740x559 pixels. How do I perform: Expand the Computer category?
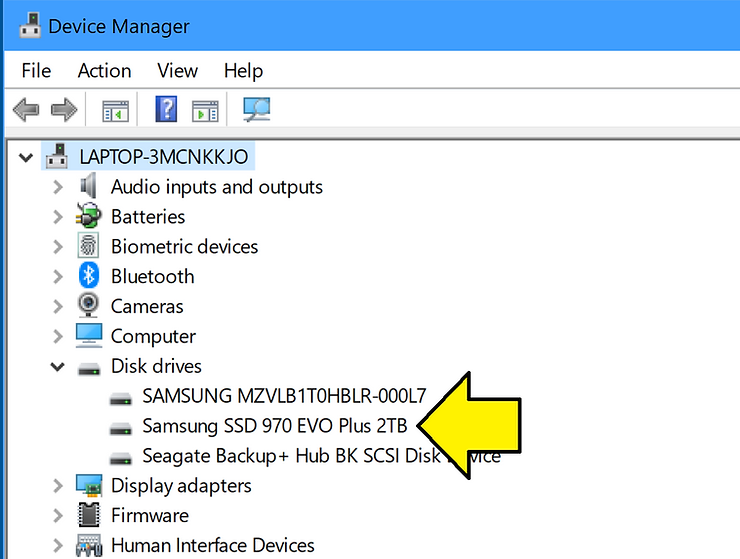coord(58,336)
